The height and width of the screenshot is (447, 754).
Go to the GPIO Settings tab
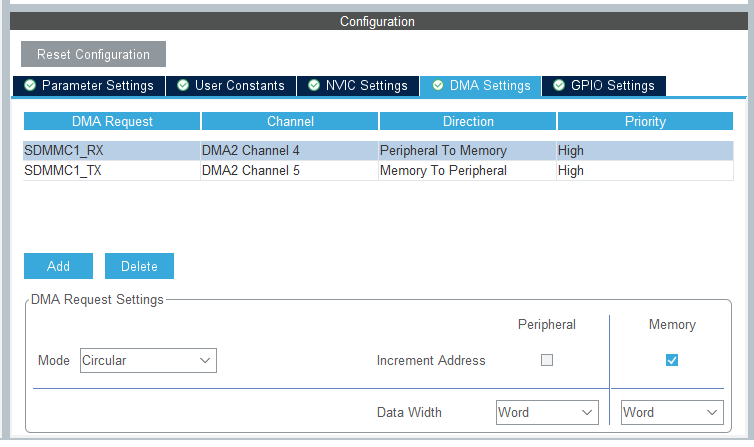tap(604, 86)
